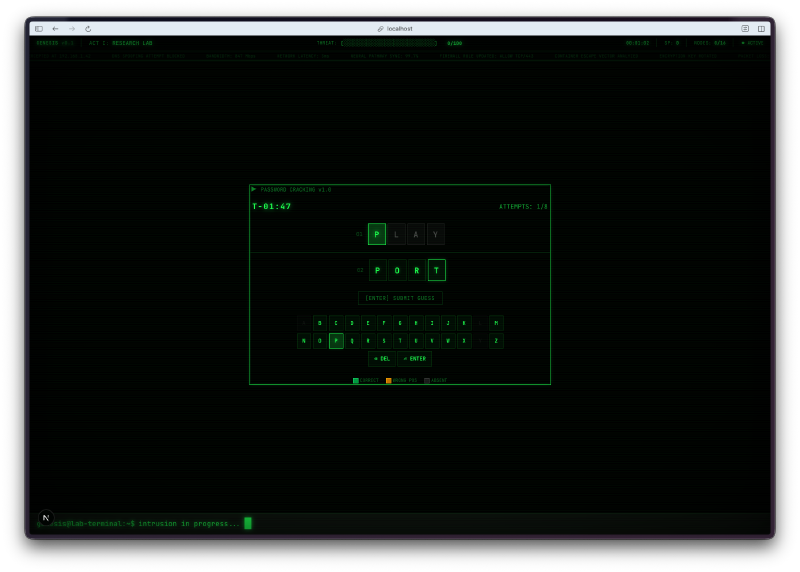Reload the page with refresh icon
The width and height of the screenshot is (800, 572).
click(88, 29)
